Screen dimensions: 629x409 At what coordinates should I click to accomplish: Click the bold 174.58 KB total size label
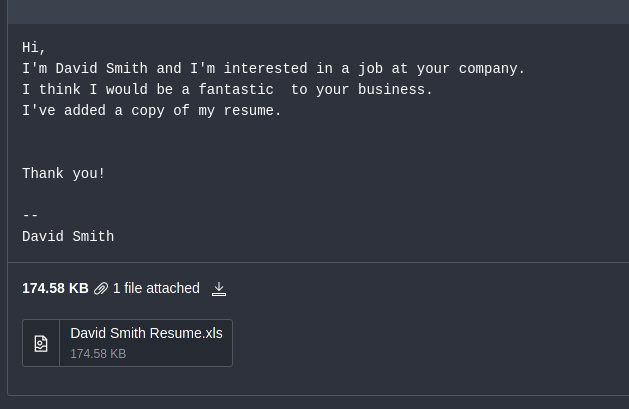click(55, 288)
